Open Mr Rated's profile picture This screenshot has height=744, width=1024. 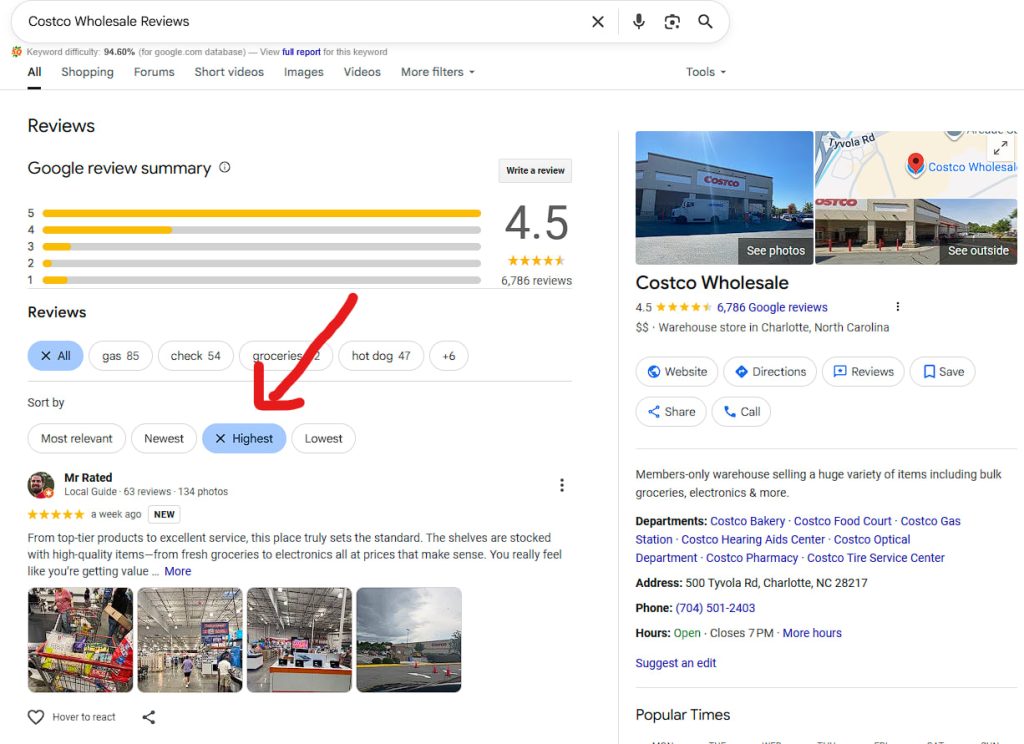(x=40, y=485)
